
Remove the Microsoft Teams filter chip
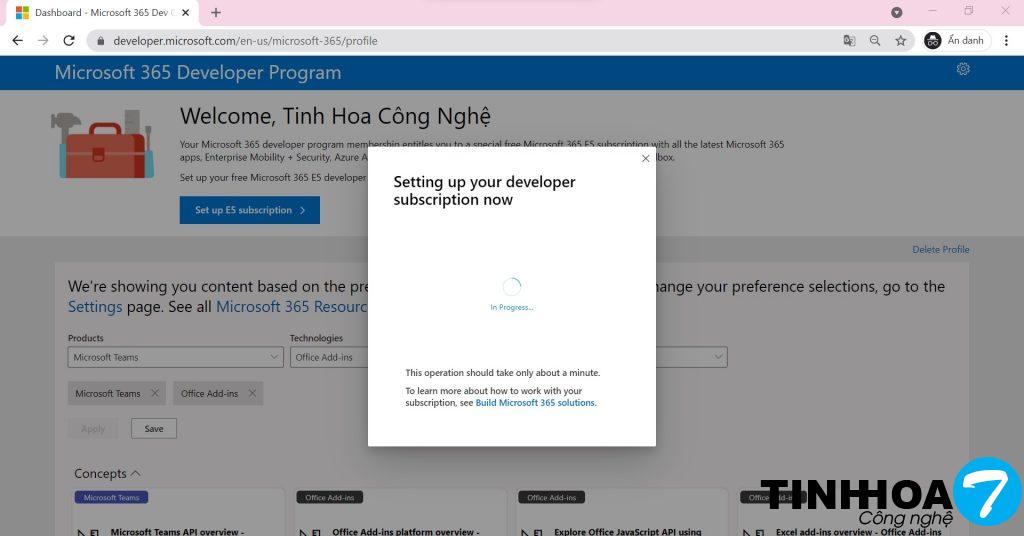pyautogui.click(x=154, y=393)
